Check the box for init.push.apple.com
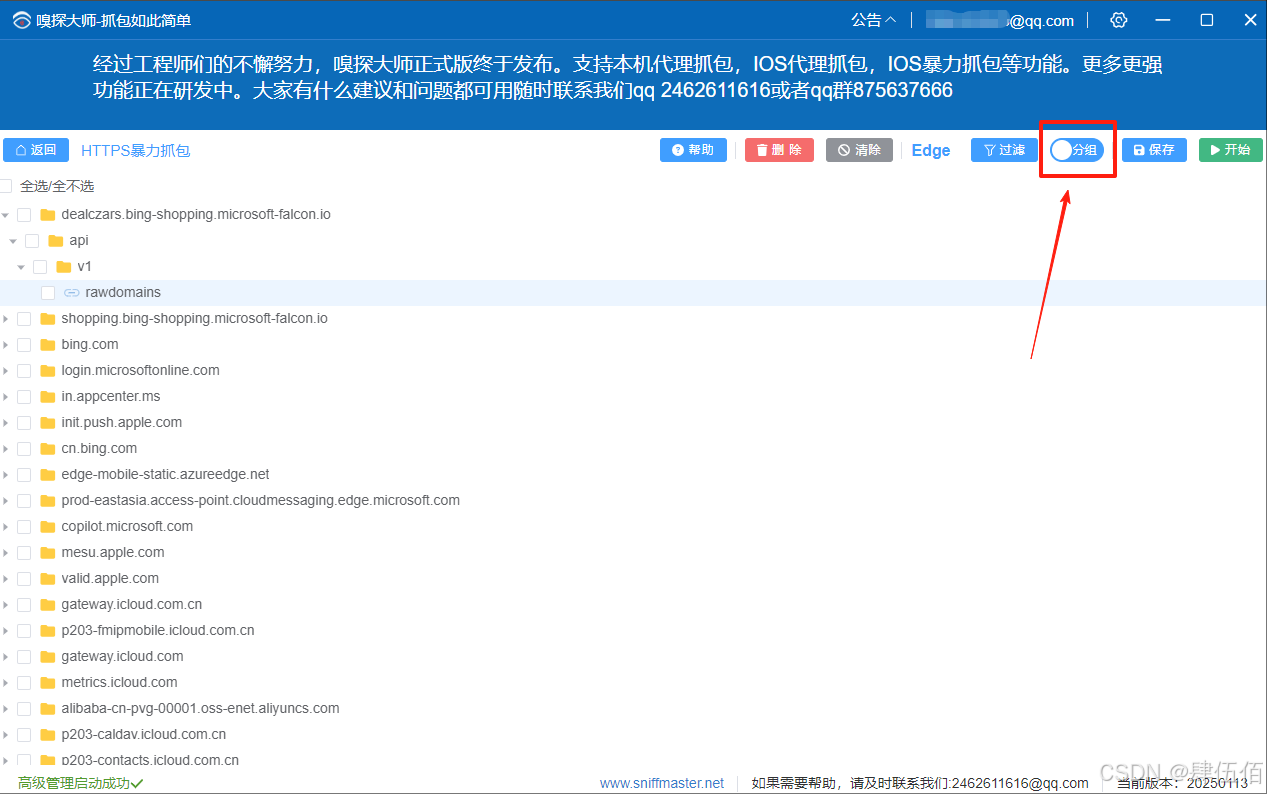Screen dimensions: 1267x794 tap(24, 422)
